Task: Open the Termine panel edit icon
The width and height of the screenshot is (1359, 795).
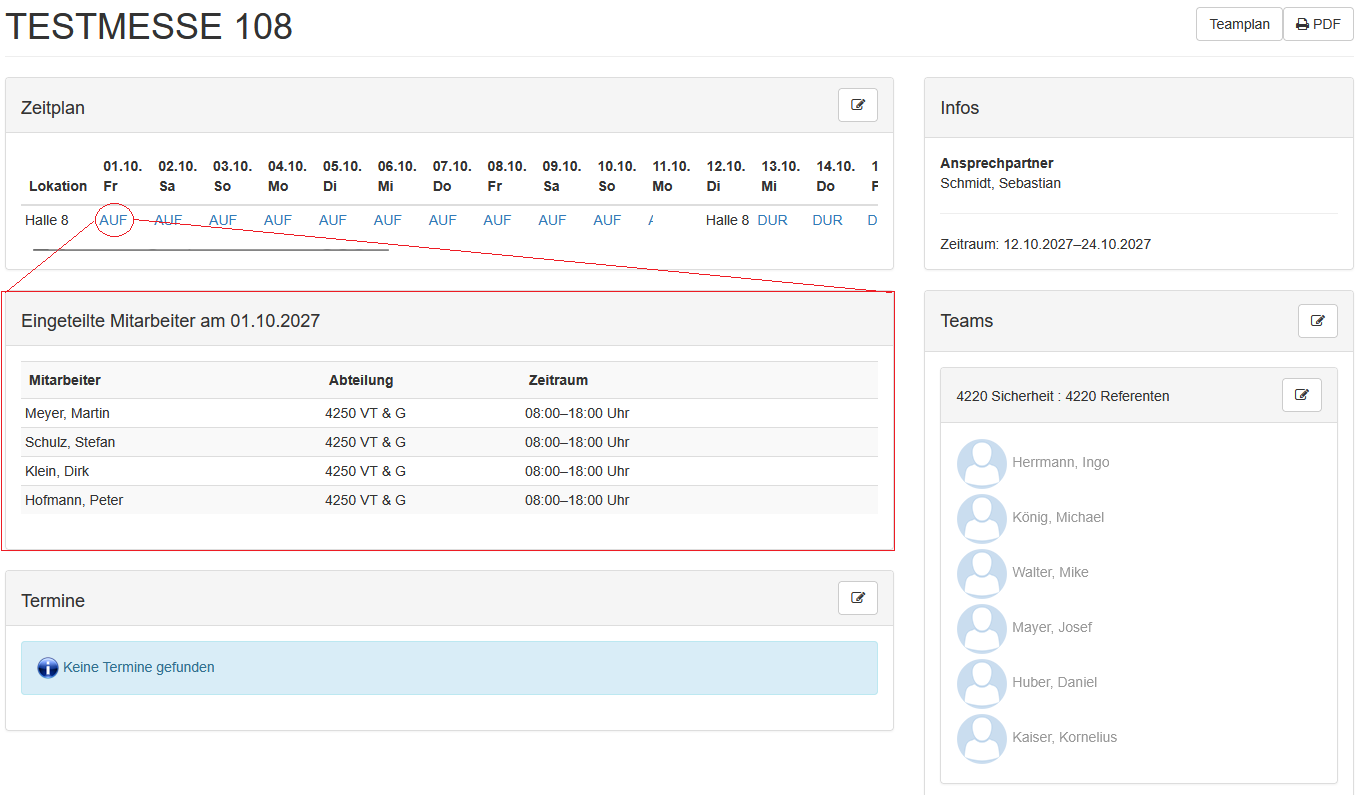Action: [857, 598]
